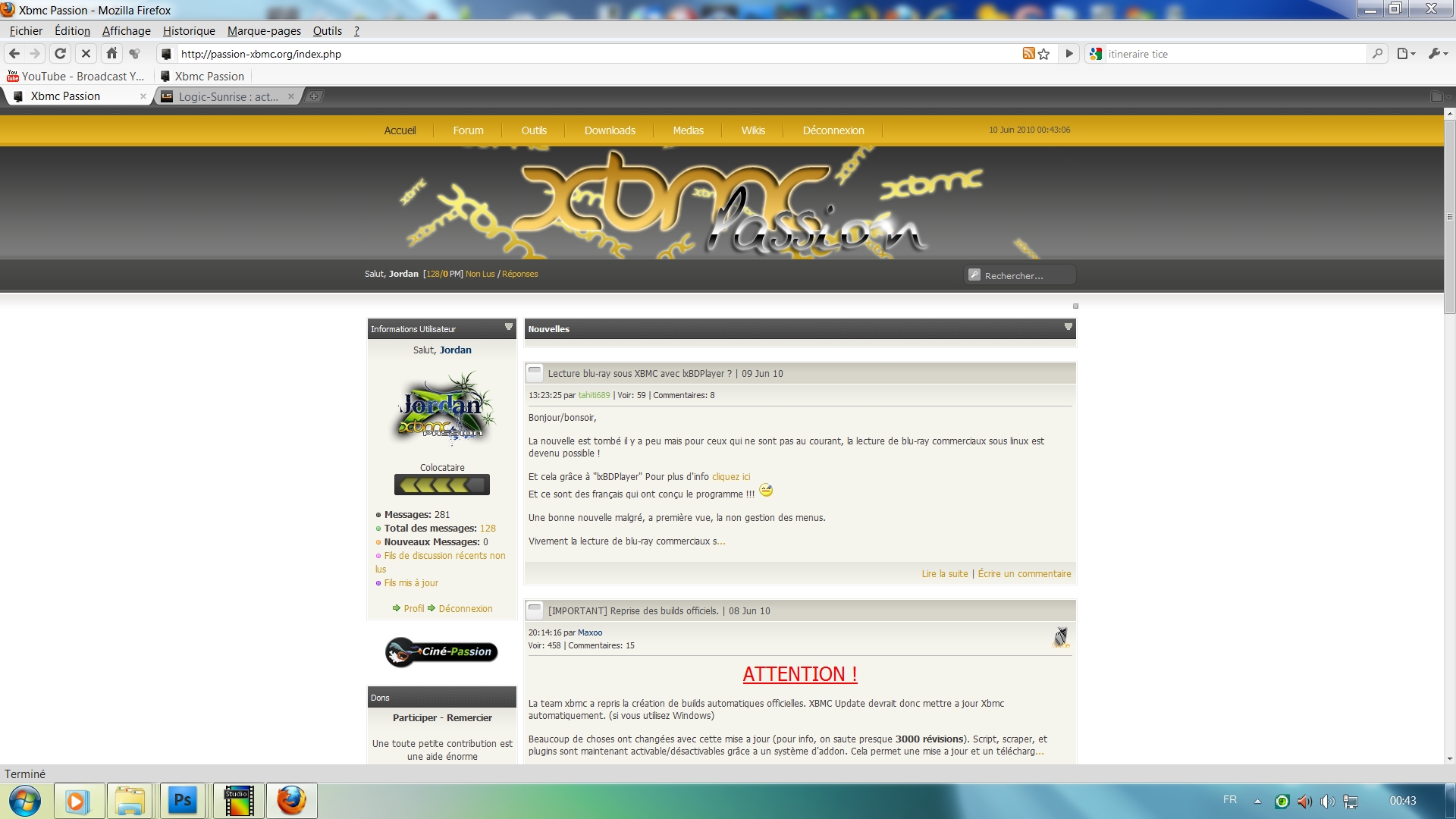
Task: Open Affichage menu
Action: coord(126,31)
